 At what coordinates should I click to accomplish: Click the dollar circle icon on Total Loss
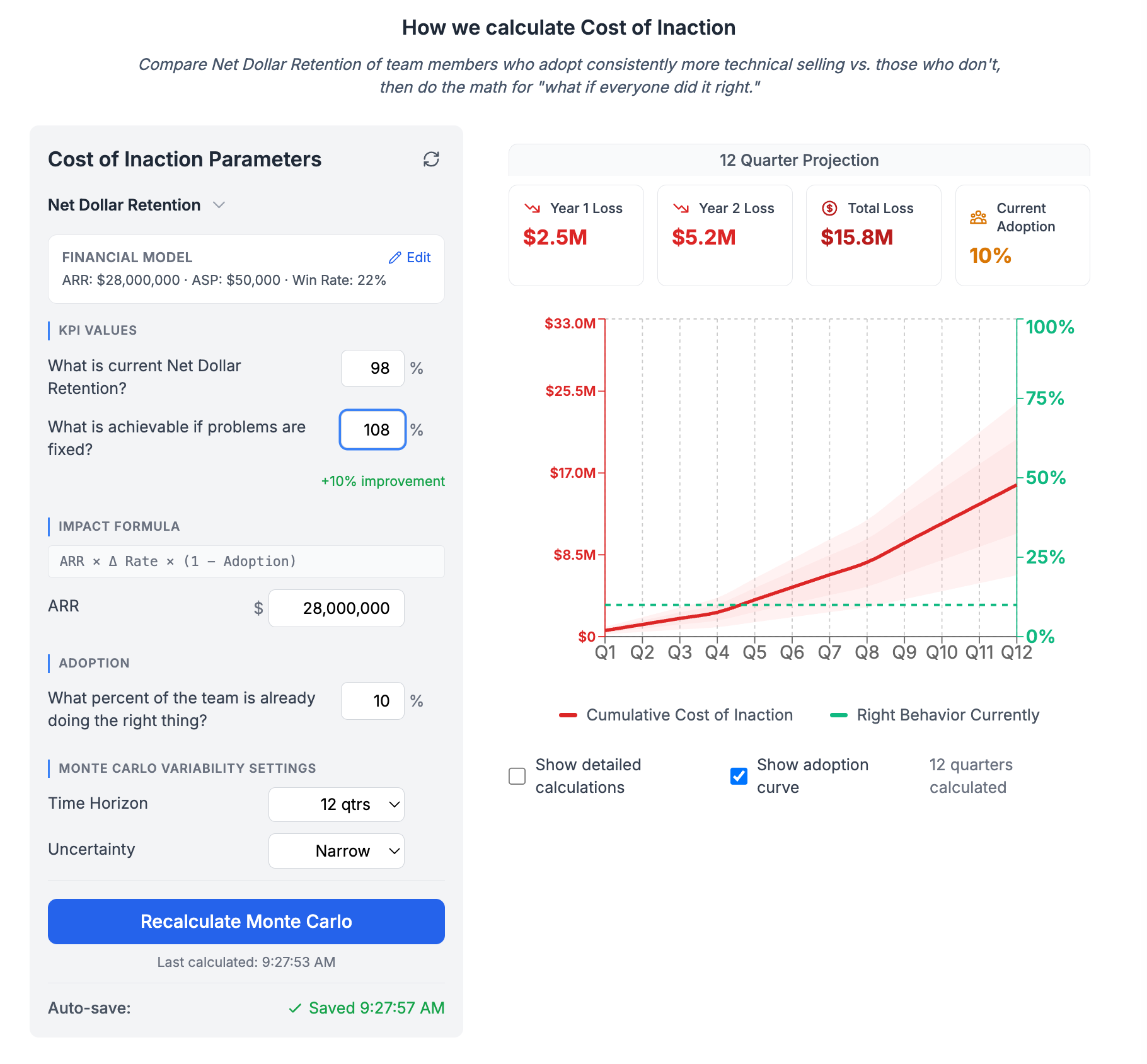(x=830, y=208)
